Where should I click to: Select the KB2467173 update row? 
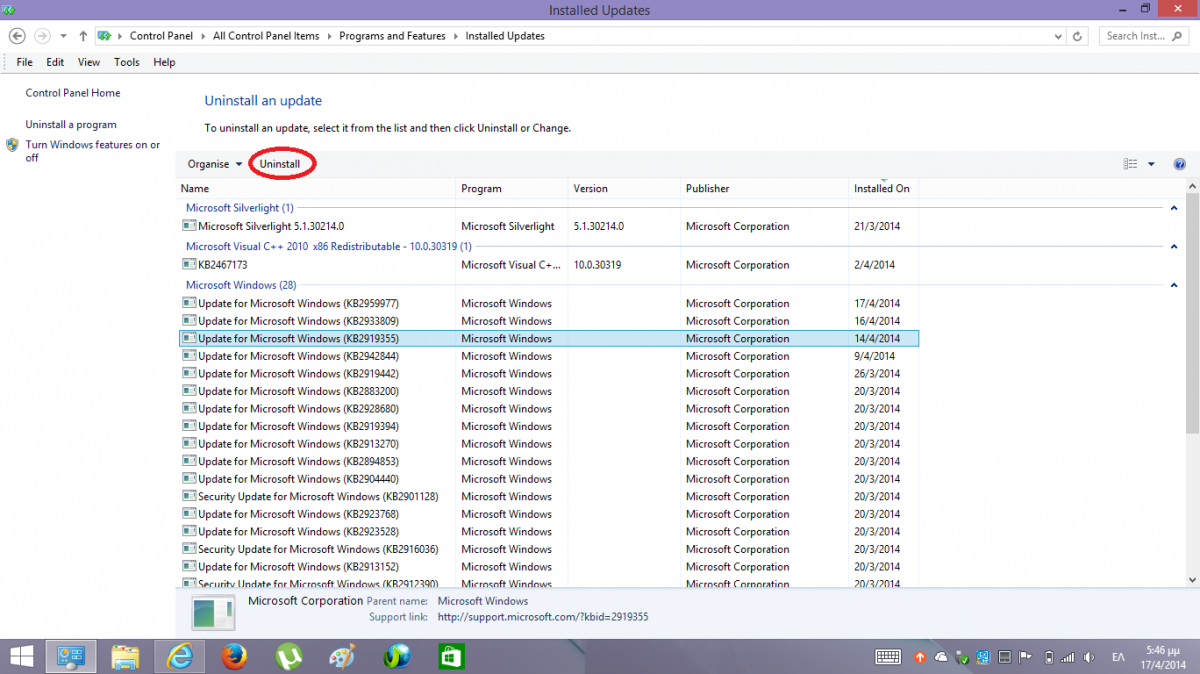548,265
